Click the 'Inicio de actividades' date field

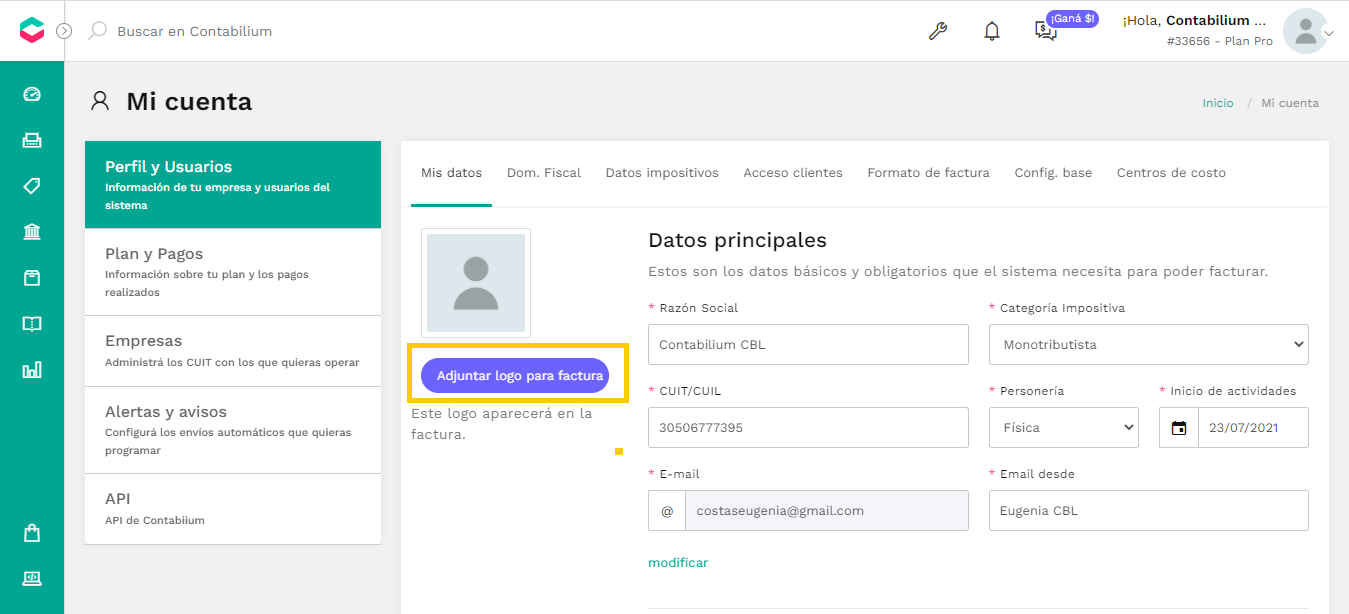[x=1253, y=427]
